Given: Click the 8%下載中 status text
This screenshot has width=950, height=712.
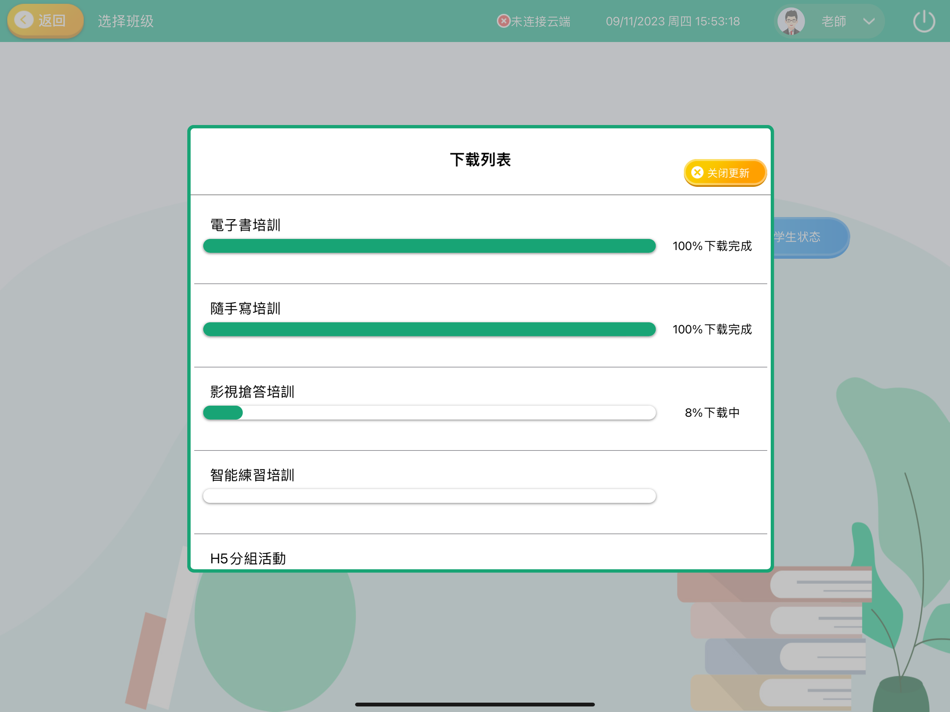Looking at the screenshot, I should [712, 413].
